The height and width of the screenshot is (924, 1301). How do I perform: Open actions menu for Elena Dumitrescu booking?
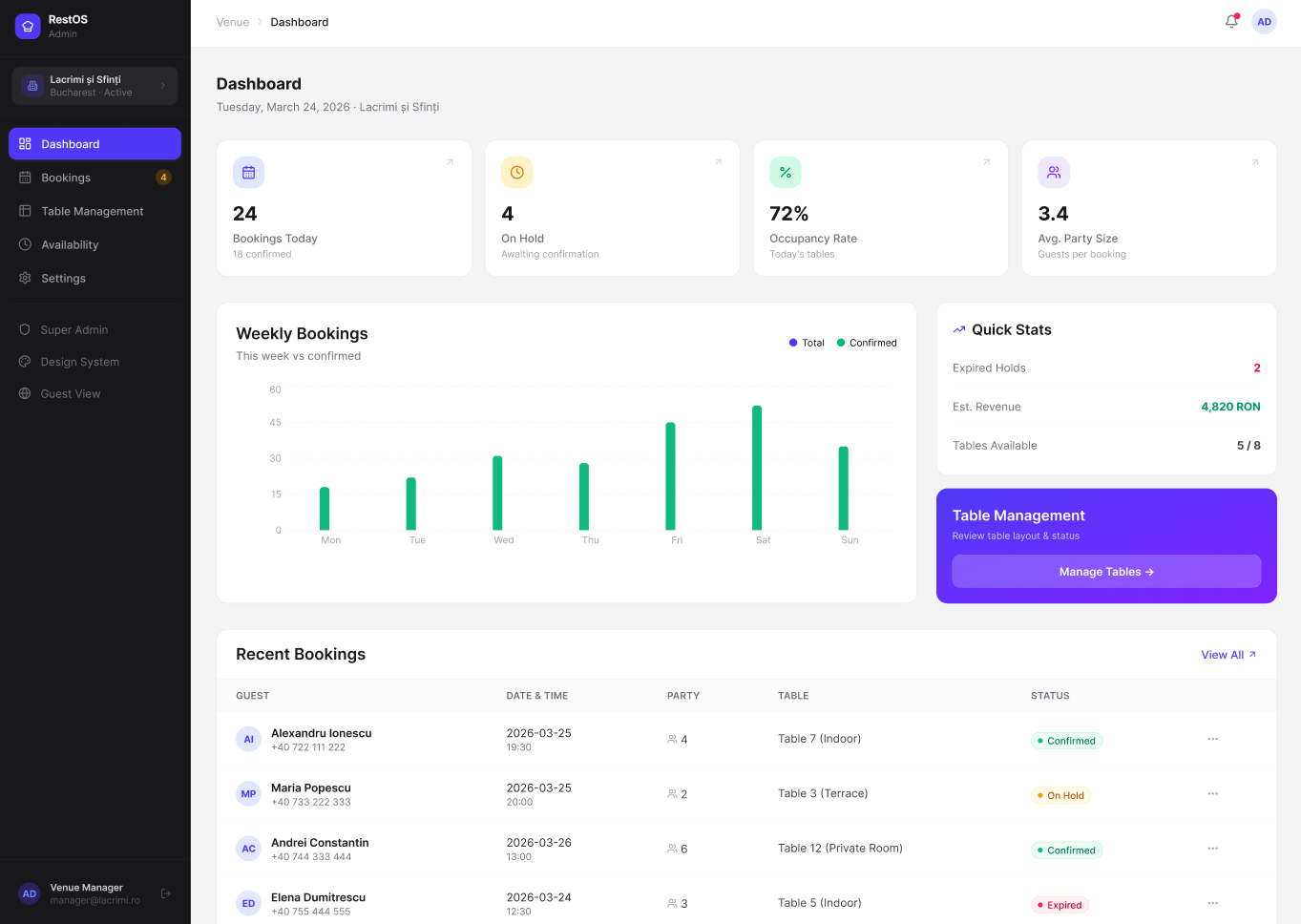1213,903
